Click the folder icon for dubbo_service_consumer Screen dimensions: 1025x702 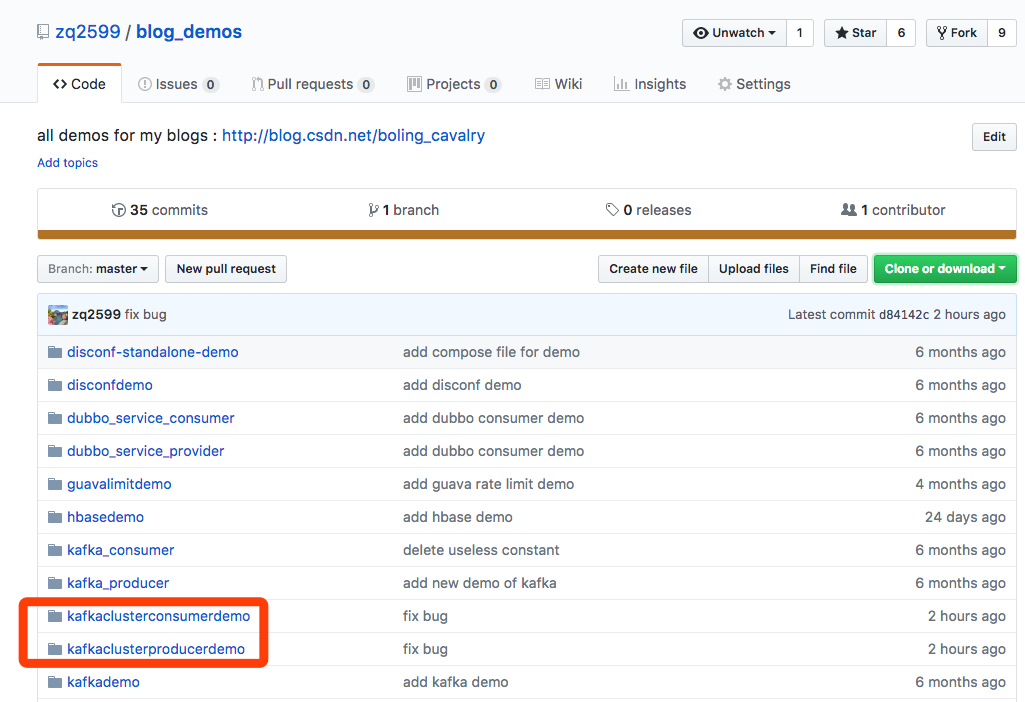point(55,418)
